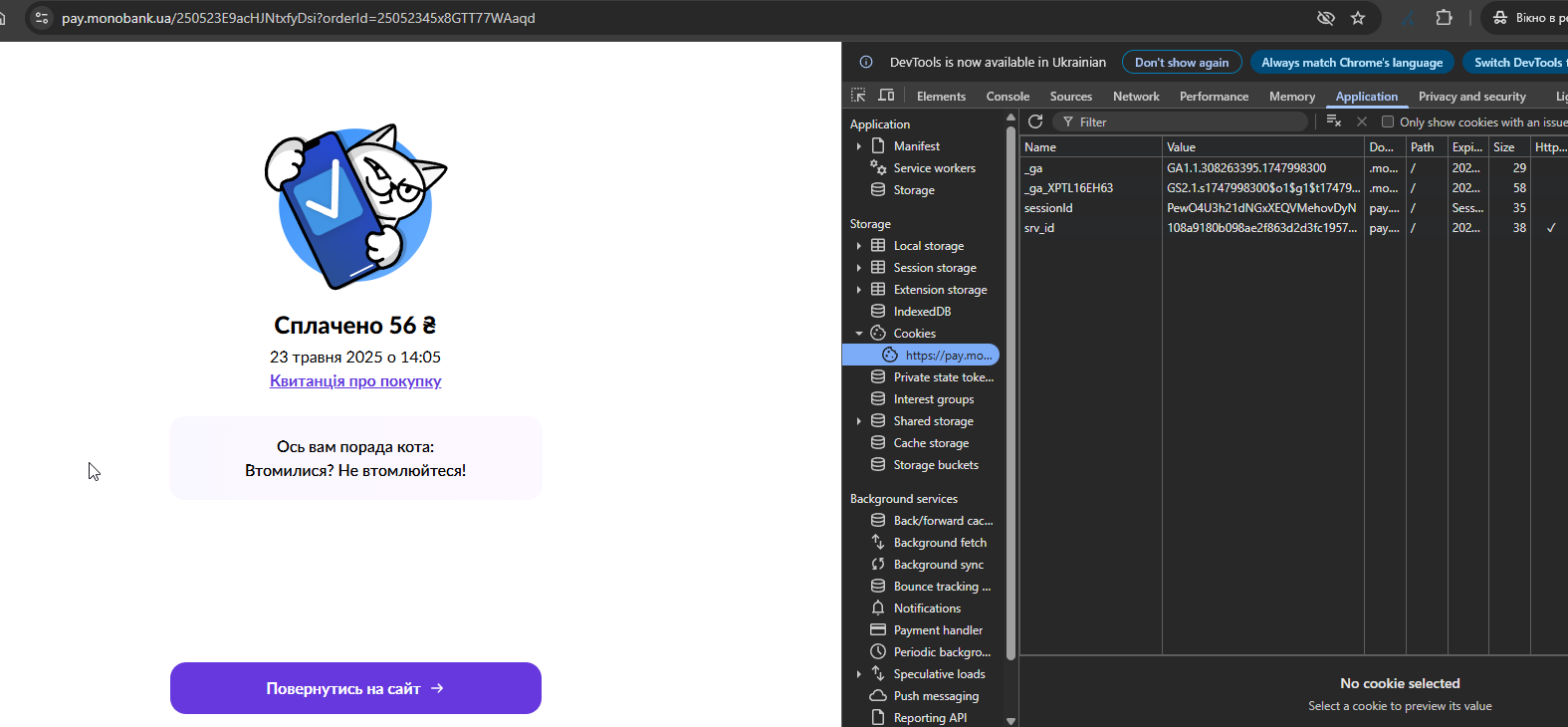Open Private state tokens item
The height and width of the screenshot is (727, 1568).
[943, 377]
